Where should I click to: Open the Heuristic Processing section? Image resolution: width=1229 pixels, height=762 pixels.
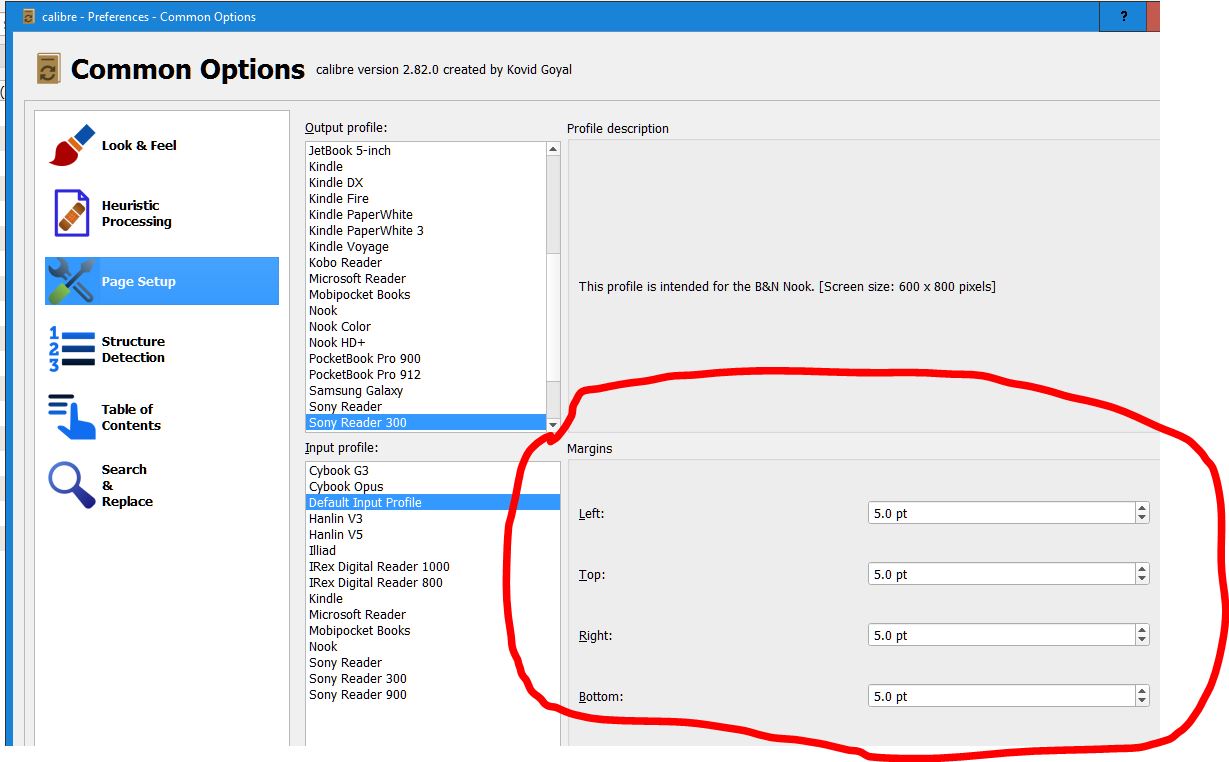coord(161,213)
